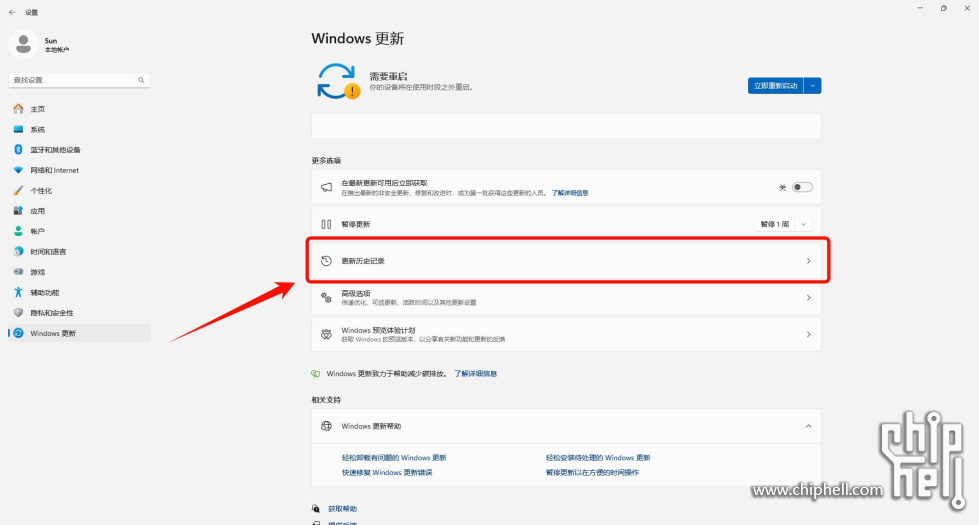The image size is (979, 525).
Task: Select 网络和 Internet in the sidebar
Action: click(x=55, y=170)
